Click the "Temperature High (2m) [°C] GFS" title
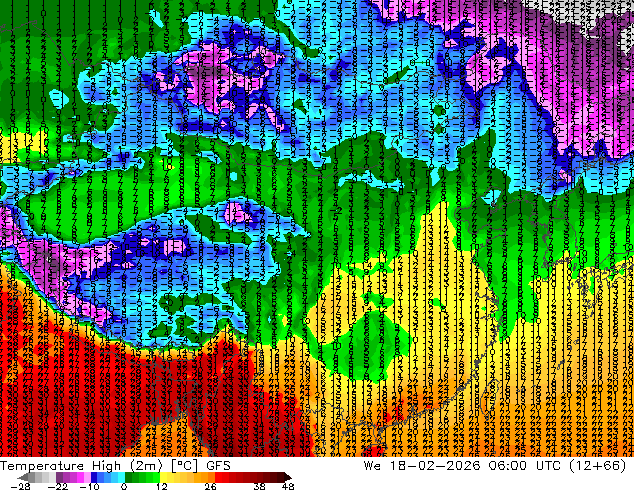634x490 pixels. (115, 466)
